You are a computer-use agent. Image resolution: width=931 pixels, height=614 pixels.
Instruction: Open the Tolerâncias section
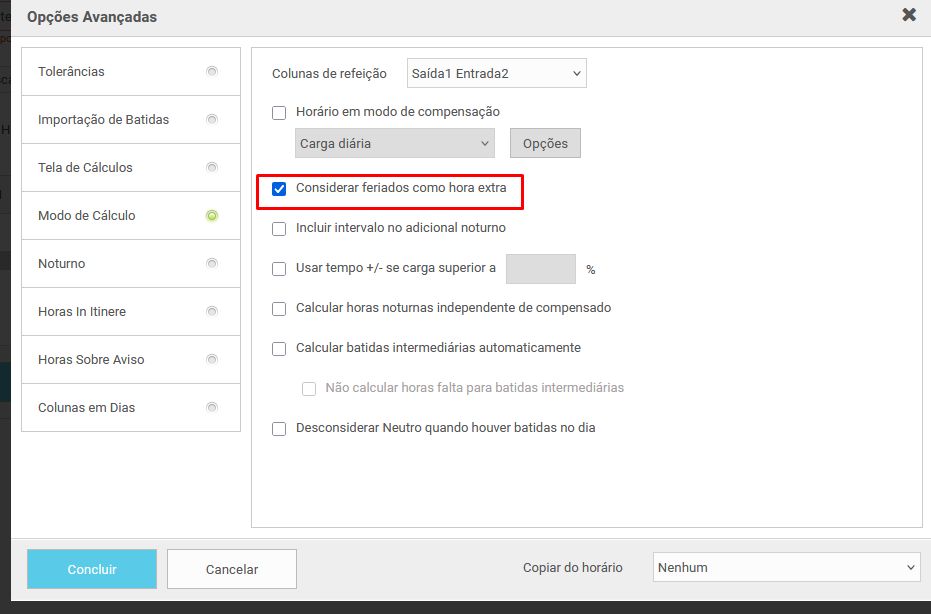point(71,71)
